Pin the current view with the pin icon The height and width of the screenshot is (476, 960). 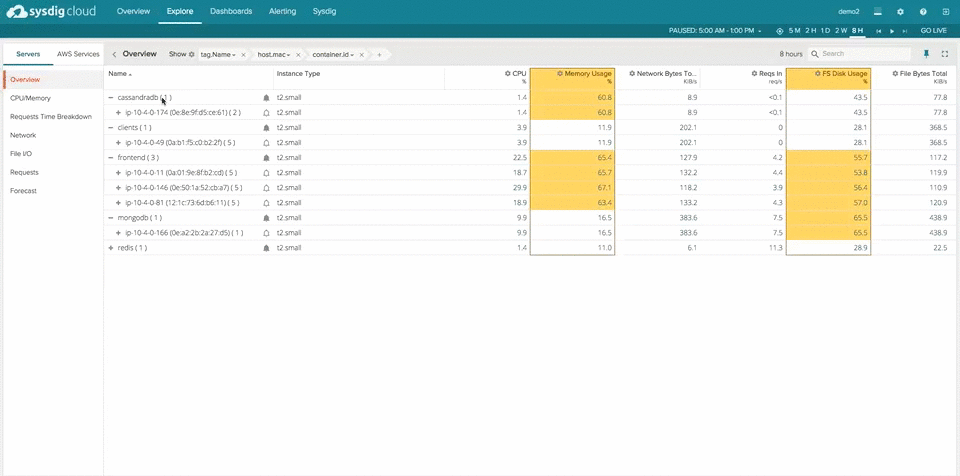click(x=926, y=54)
